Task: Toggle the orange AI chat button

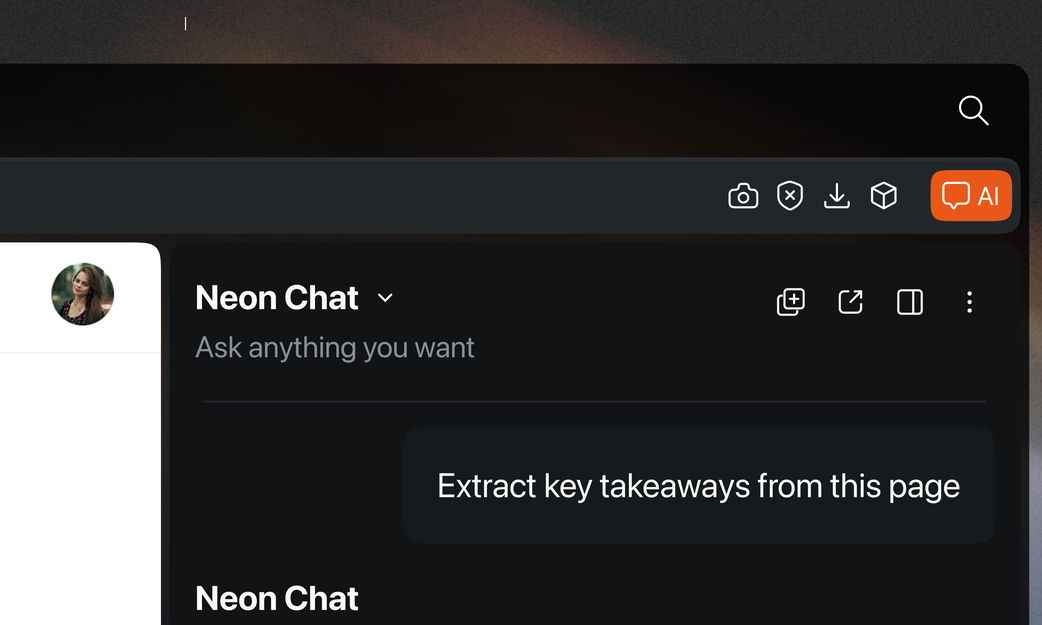Action: [x=971, y=196]
